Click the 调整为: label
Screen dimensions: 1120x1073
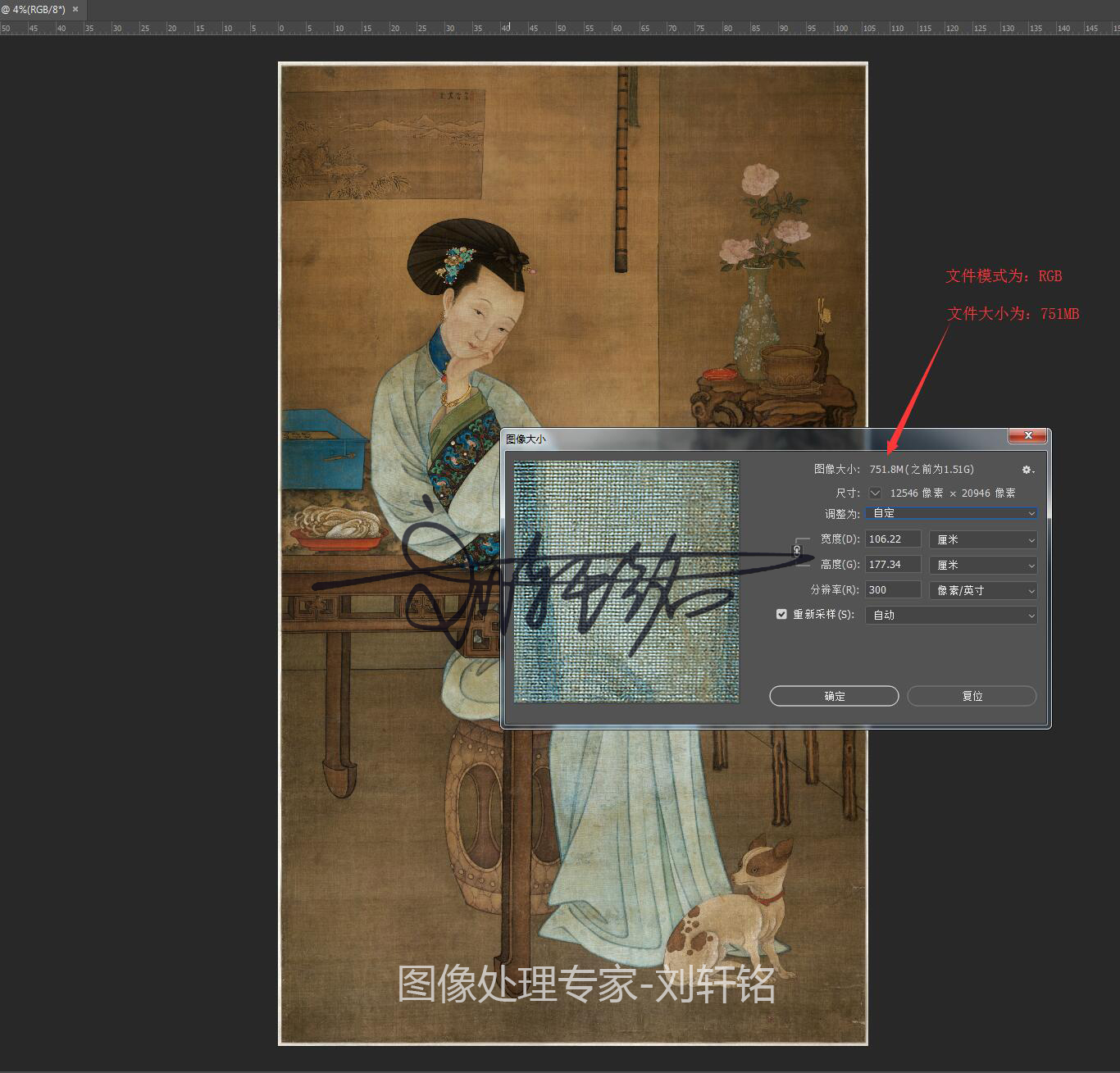pos(842,514)
